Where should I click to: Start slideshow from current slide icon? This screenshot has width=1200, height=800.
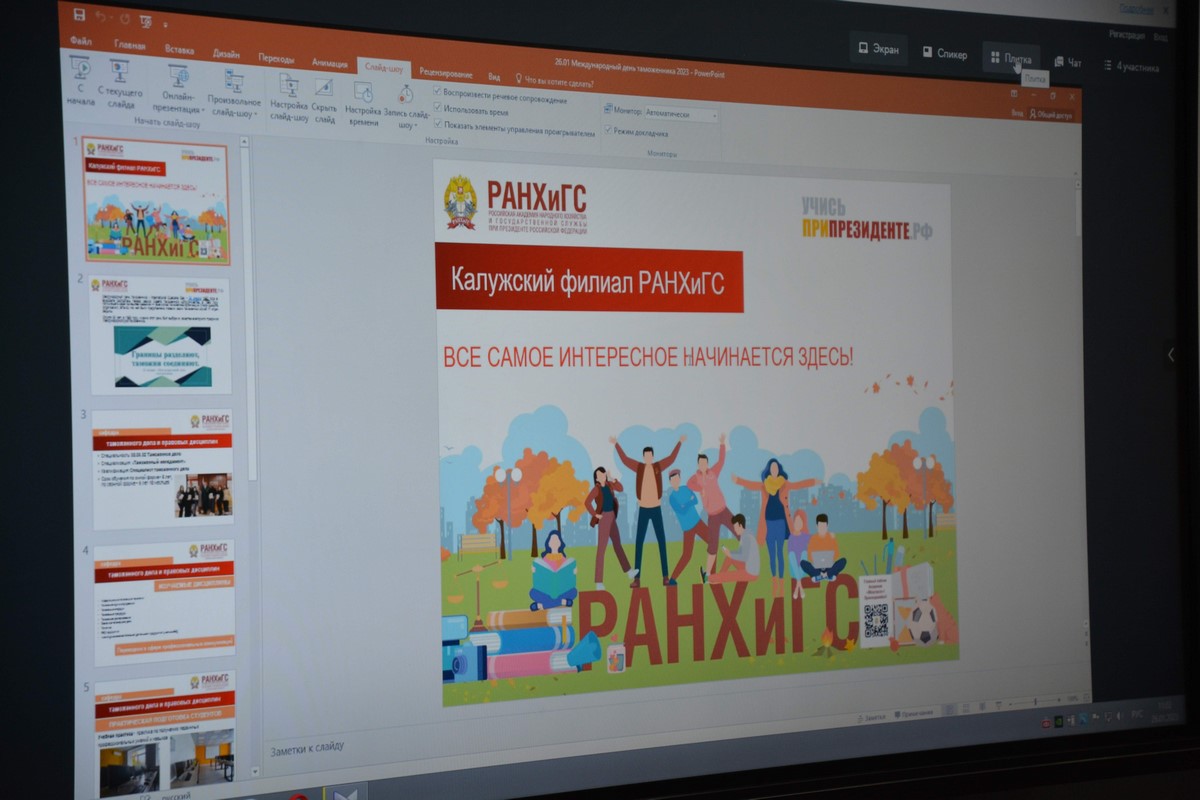121,72
